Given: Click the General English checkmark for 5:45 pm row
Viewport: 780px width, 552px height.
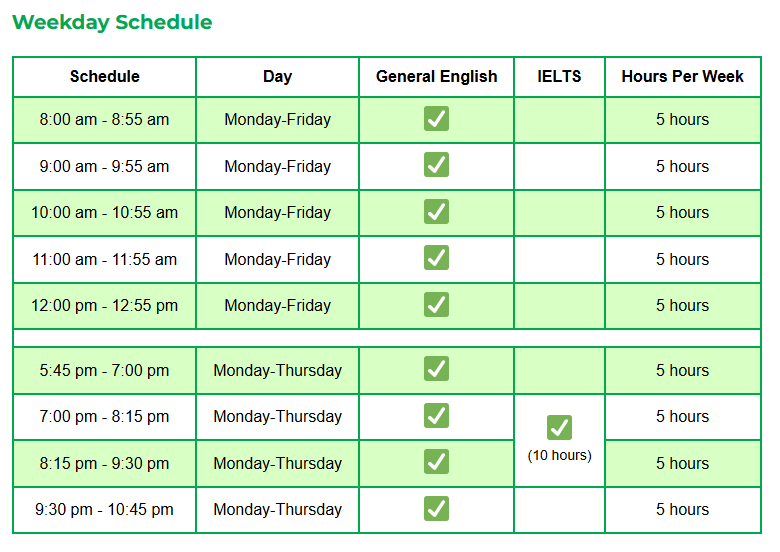Looking at the screenshot, I should (x=436, y=369).
